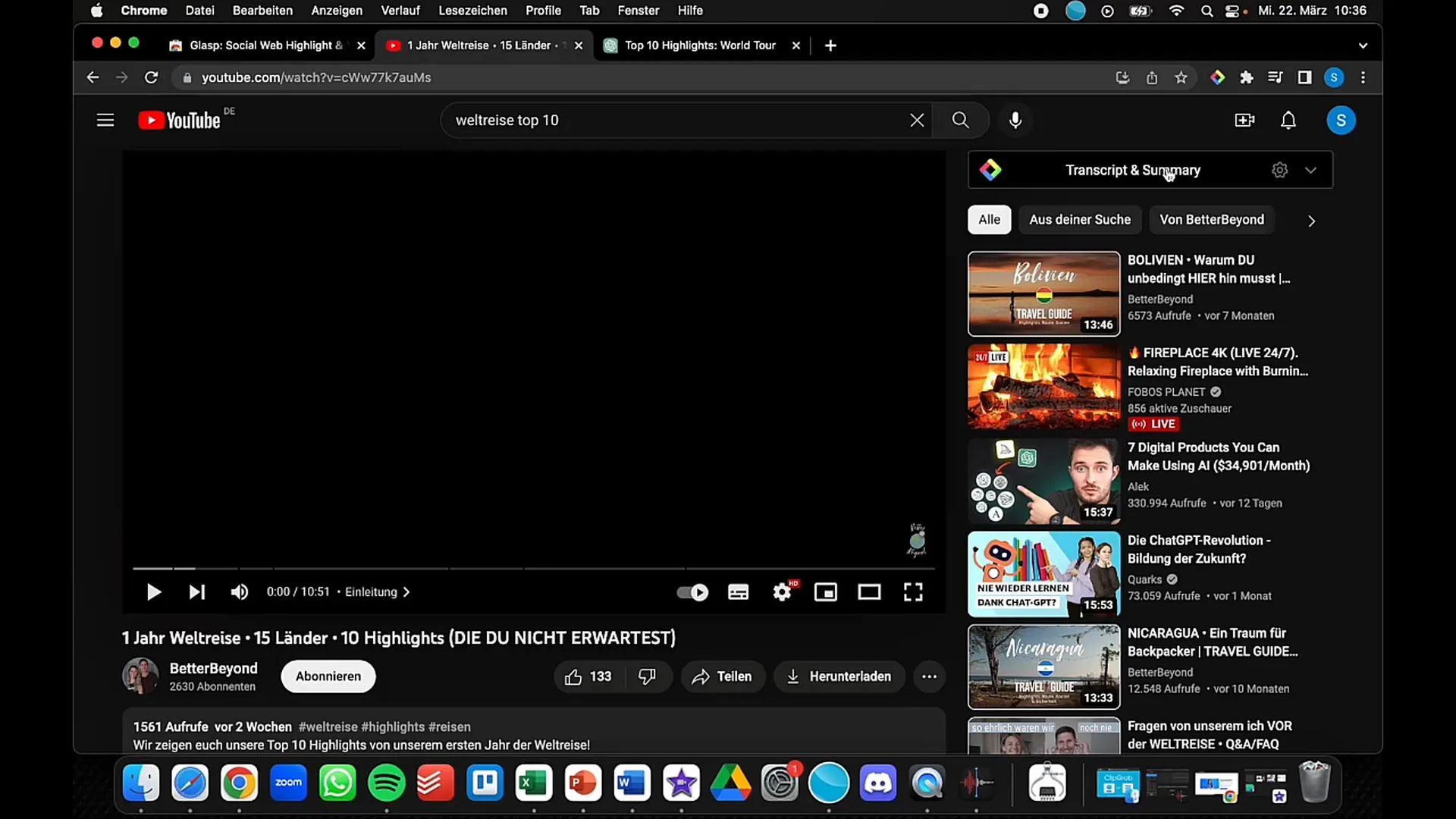Switch to miniplayer mode
Image resolution: width=1456 pixels, height=819 pixels.
(x=826, y=592)
